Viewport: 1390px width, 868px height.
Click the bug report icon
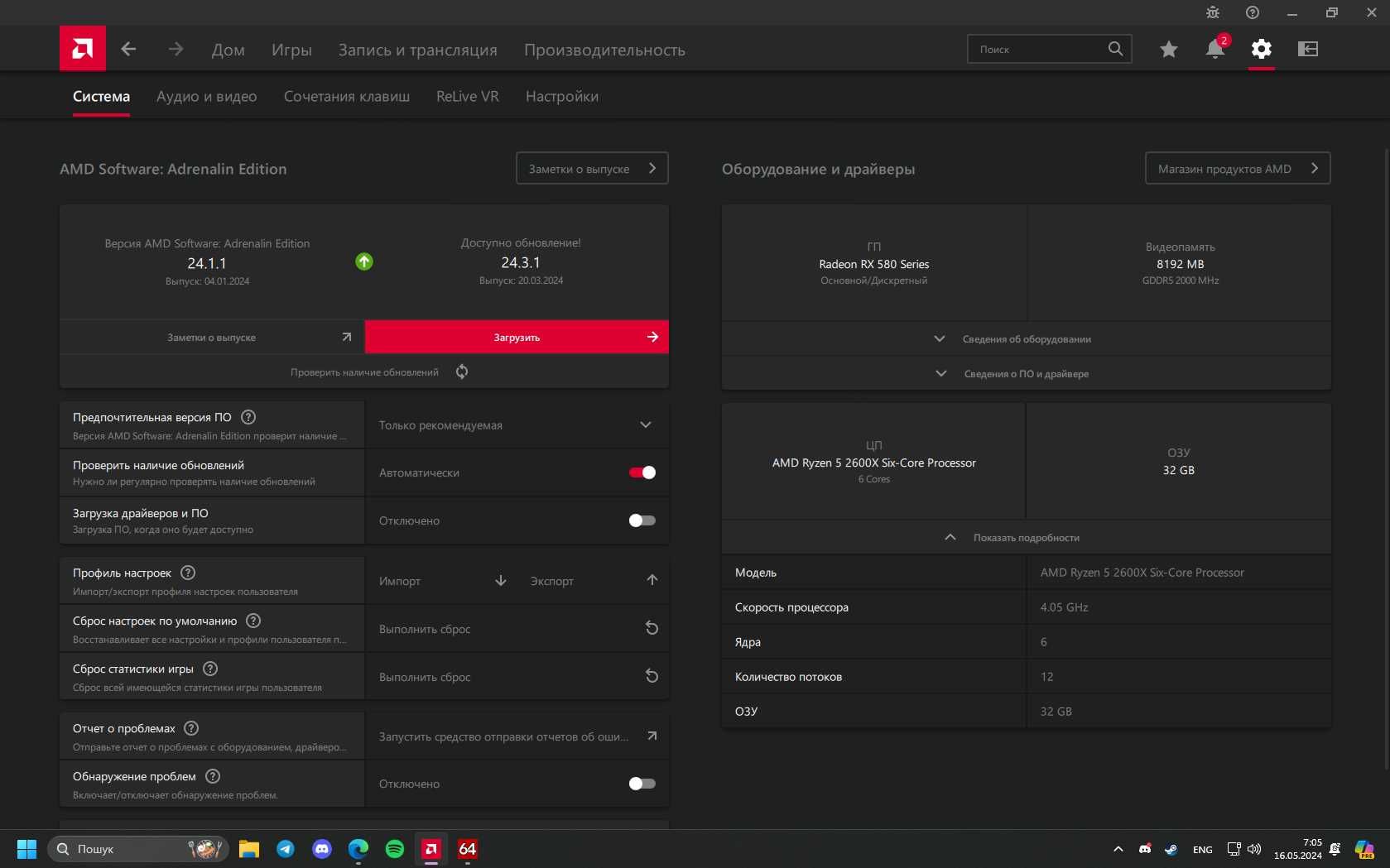tap(1213, 12)
